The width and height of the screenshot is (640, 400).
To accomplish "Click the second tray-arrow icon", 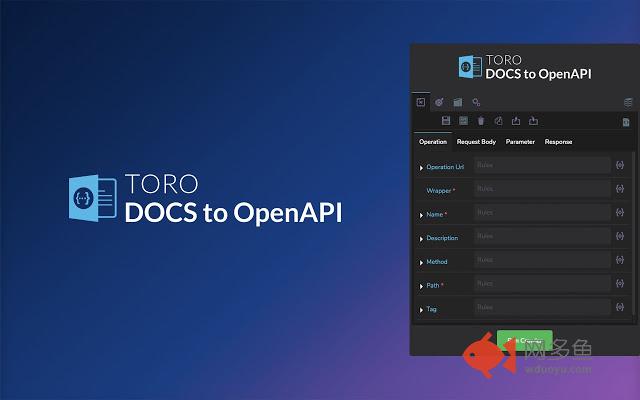I will pos(533,121).
